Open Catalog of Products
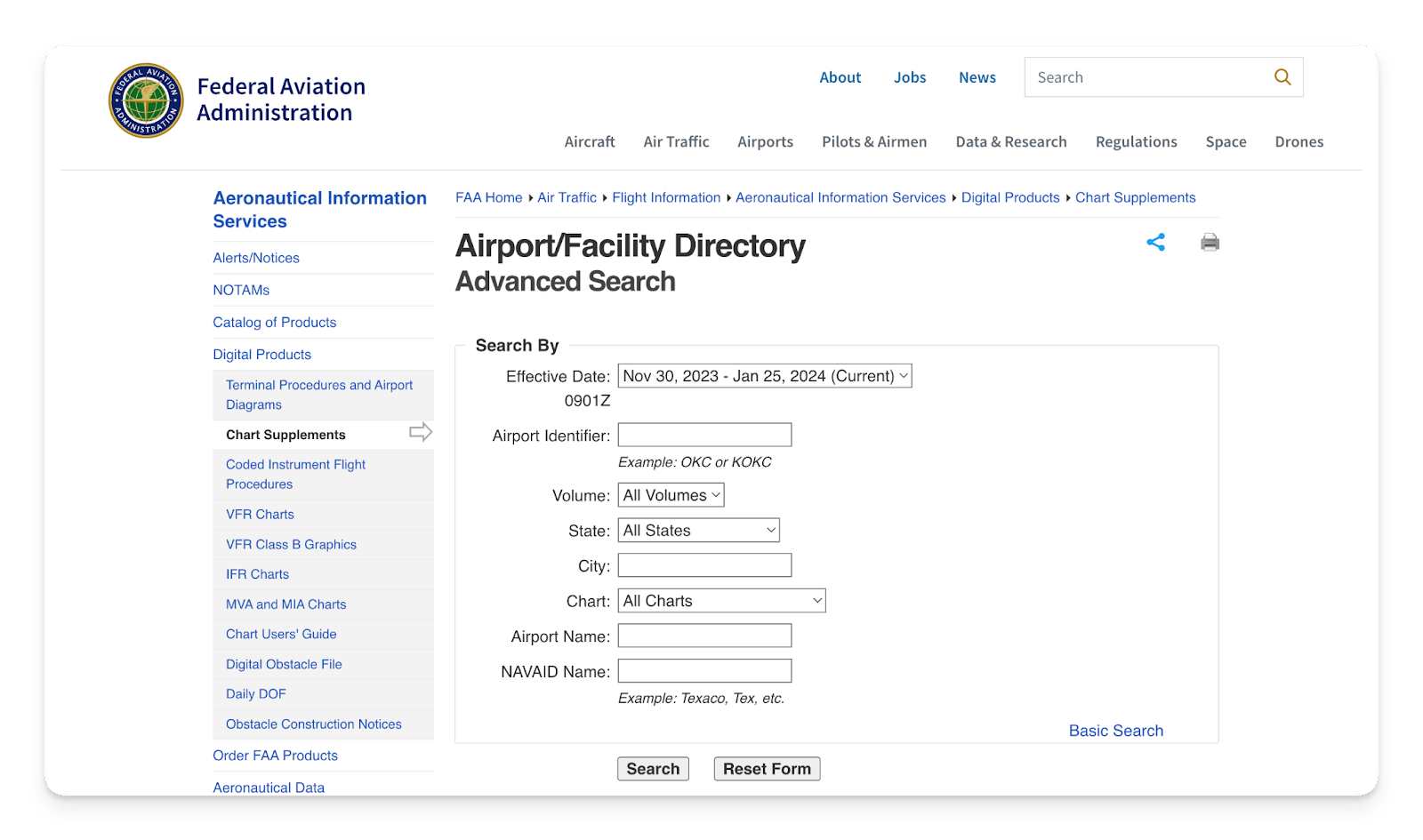This screenshot has width=1423, height=840. click(x=275, y=323)
